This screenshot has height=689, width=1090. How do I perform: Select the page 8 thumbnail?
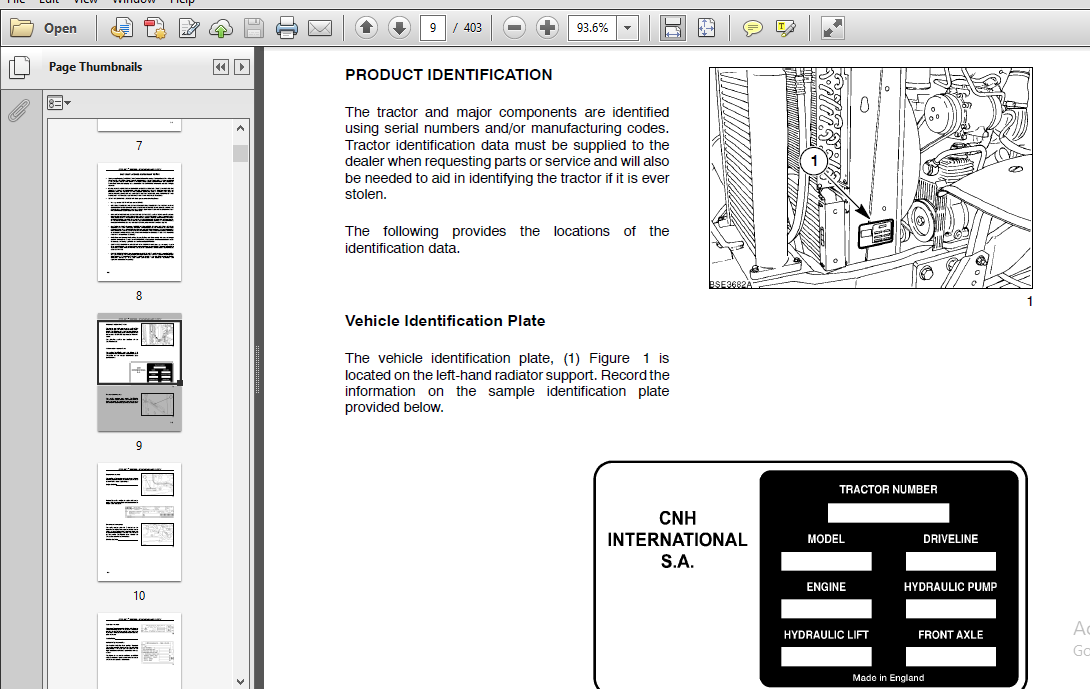[139, 222]
